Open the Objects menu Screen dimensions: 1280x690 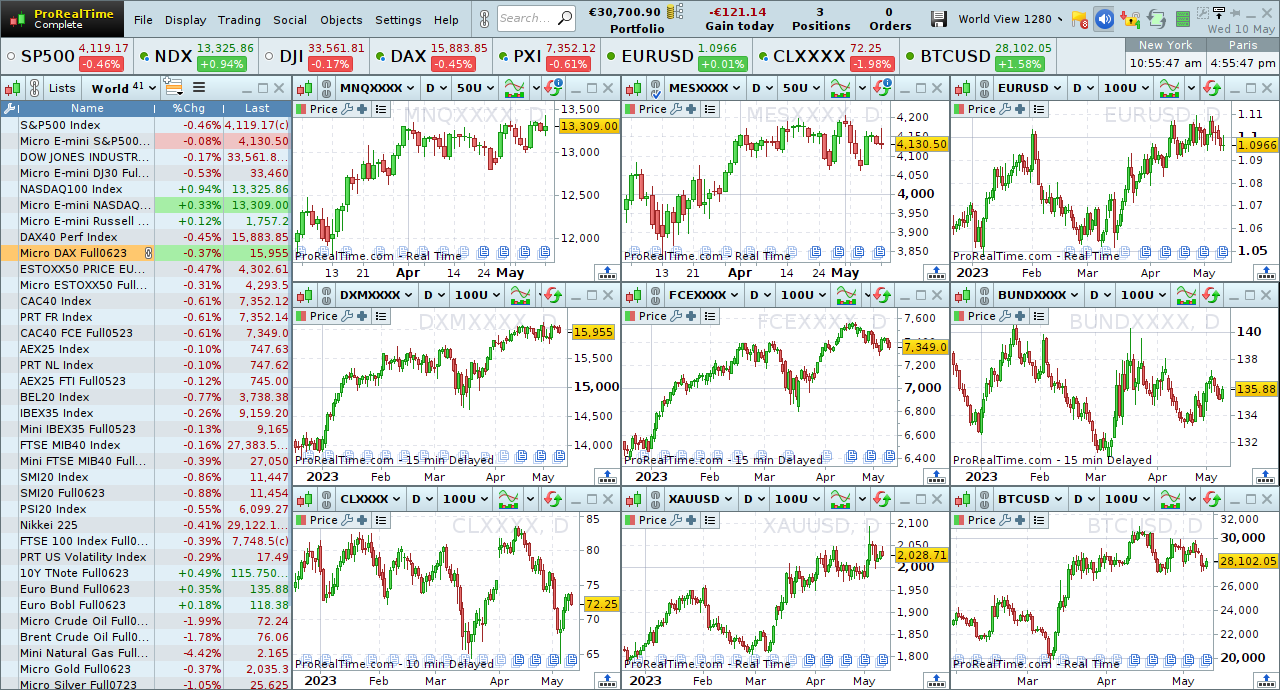[x=341, y=20]
